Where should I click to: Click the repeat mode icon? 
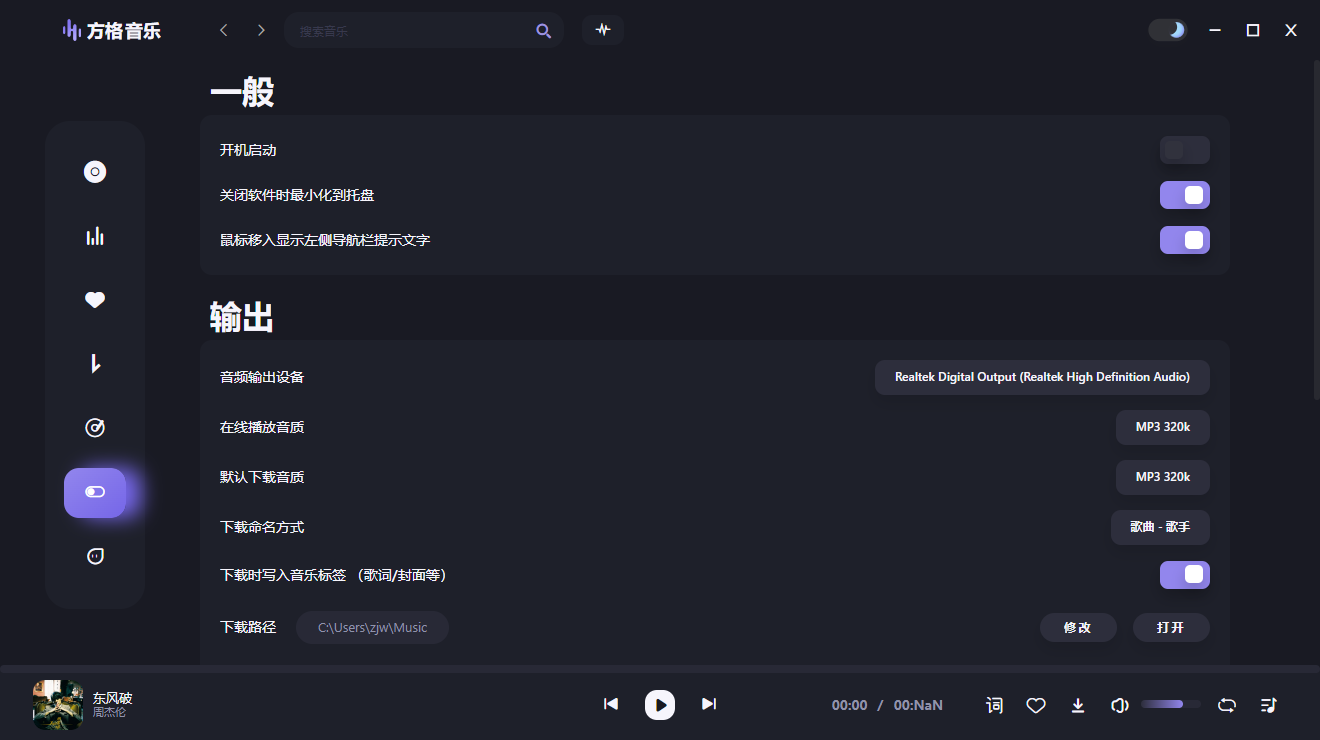(1226, 705)
